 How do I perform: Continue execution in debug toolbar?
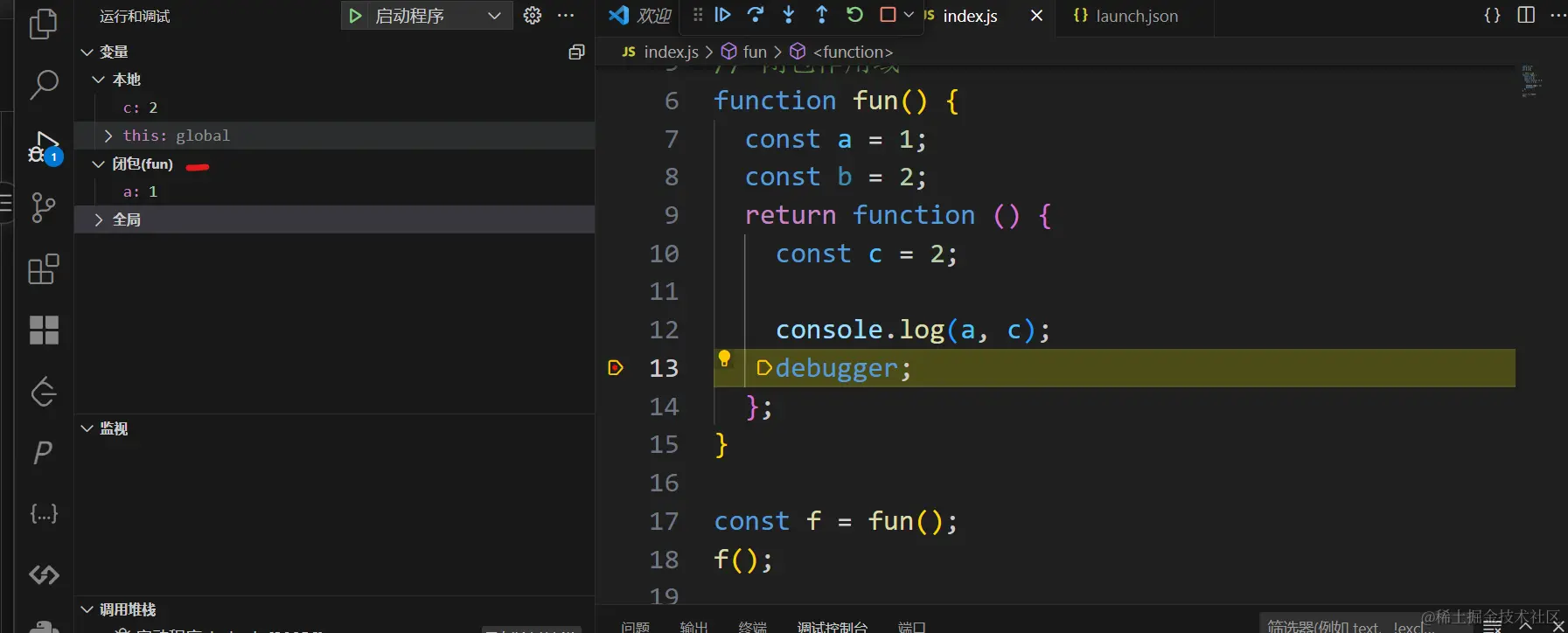(x=722, y=15)
